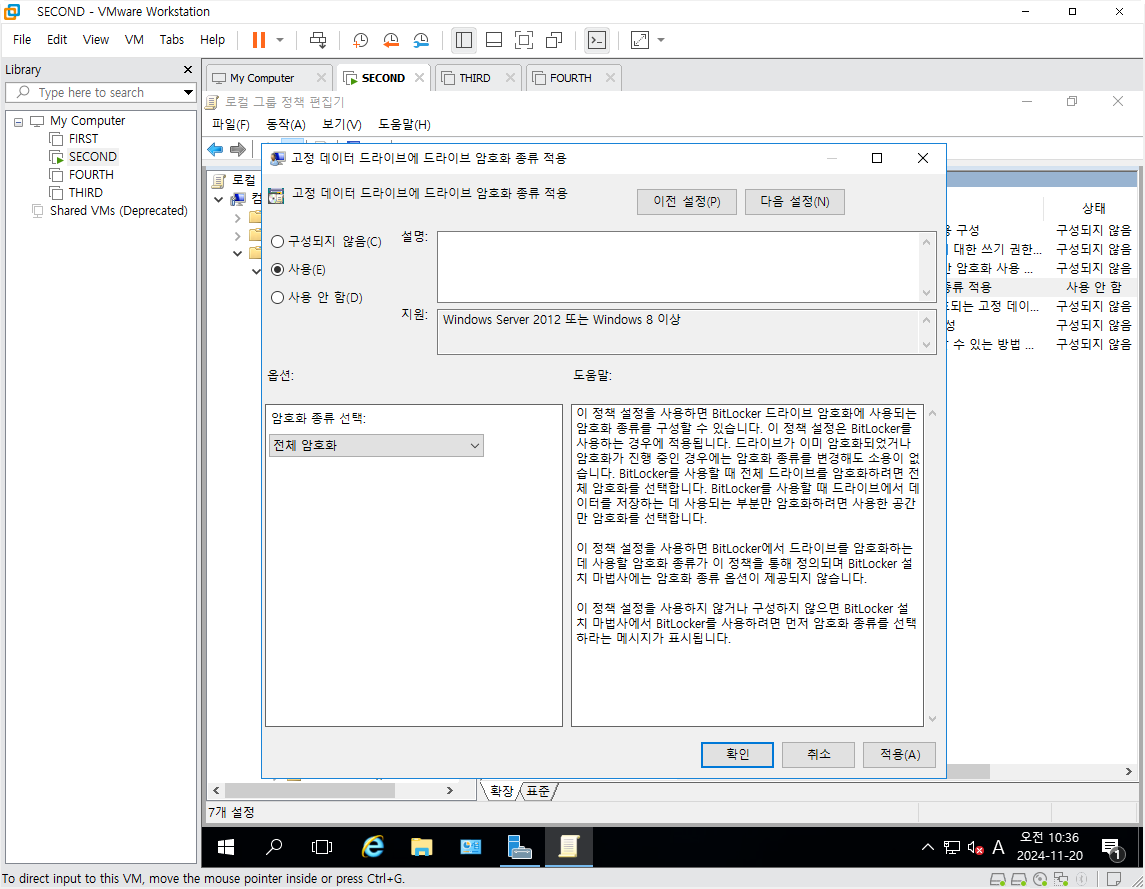Open the VMware Tabs menu
Image resolution: width=1145 pixels, height=889 pixels.
[172, 39]
